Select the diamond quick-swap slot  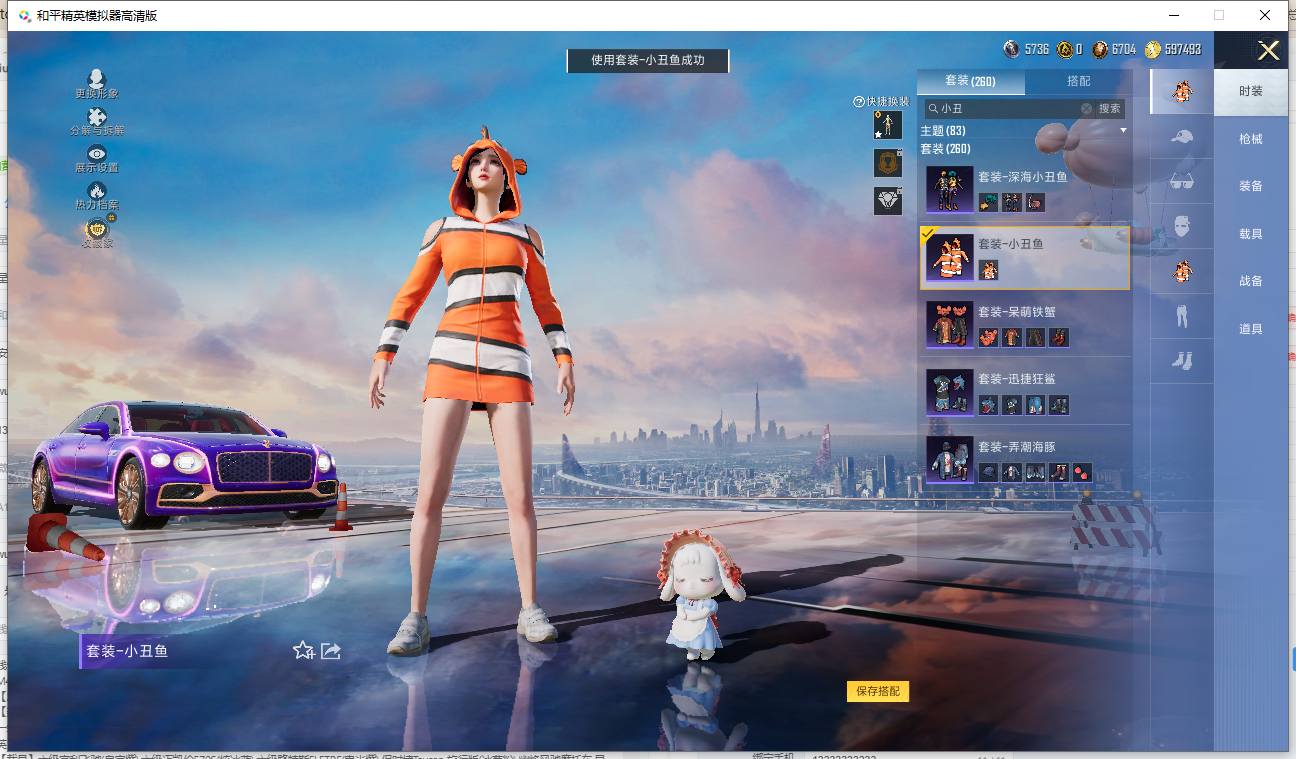[888, 200]
